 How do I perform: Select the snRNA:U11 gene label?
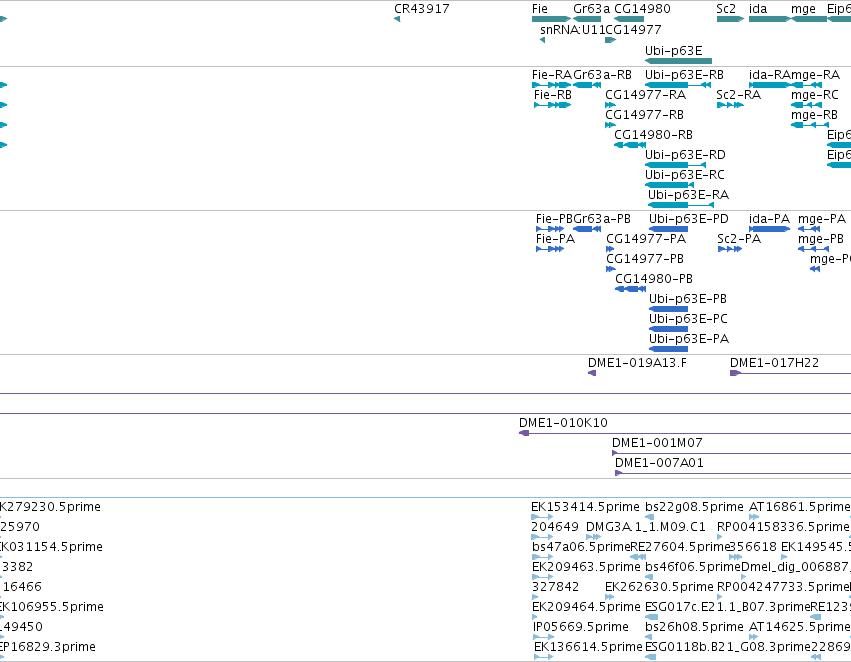[x=573, y=30]
